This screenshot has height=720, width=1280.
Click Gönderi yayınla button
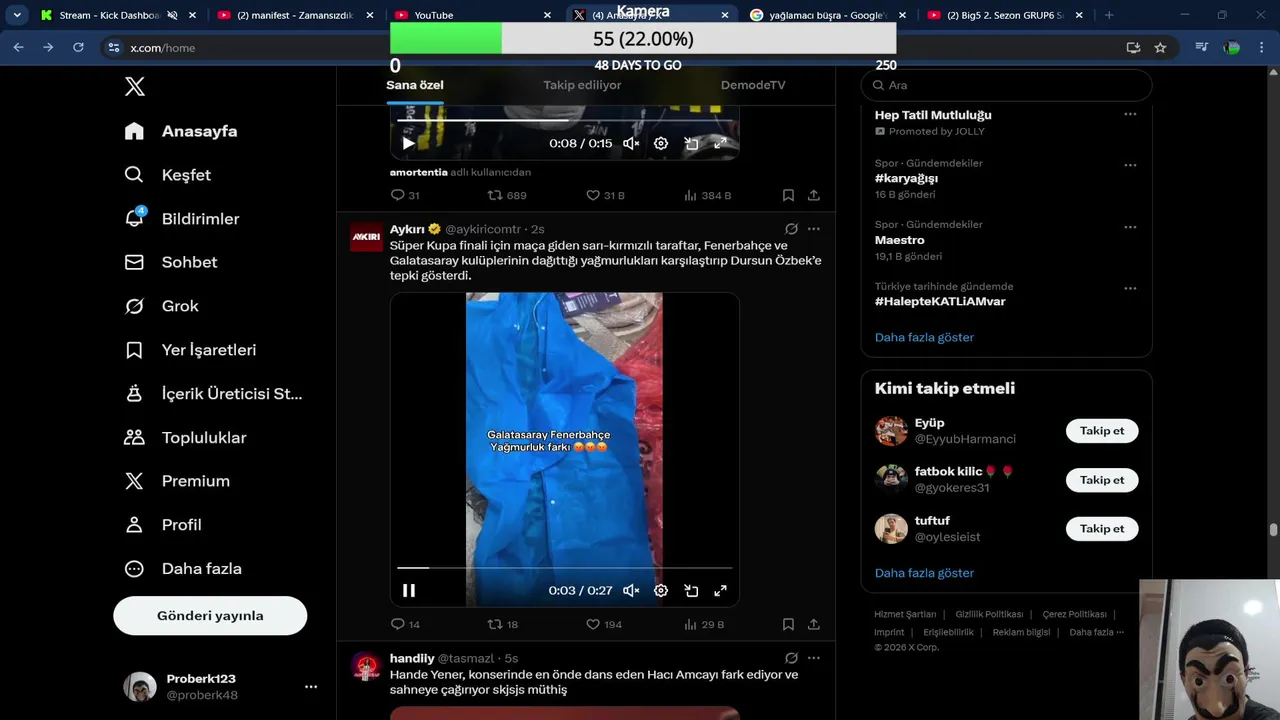[210, 616]
